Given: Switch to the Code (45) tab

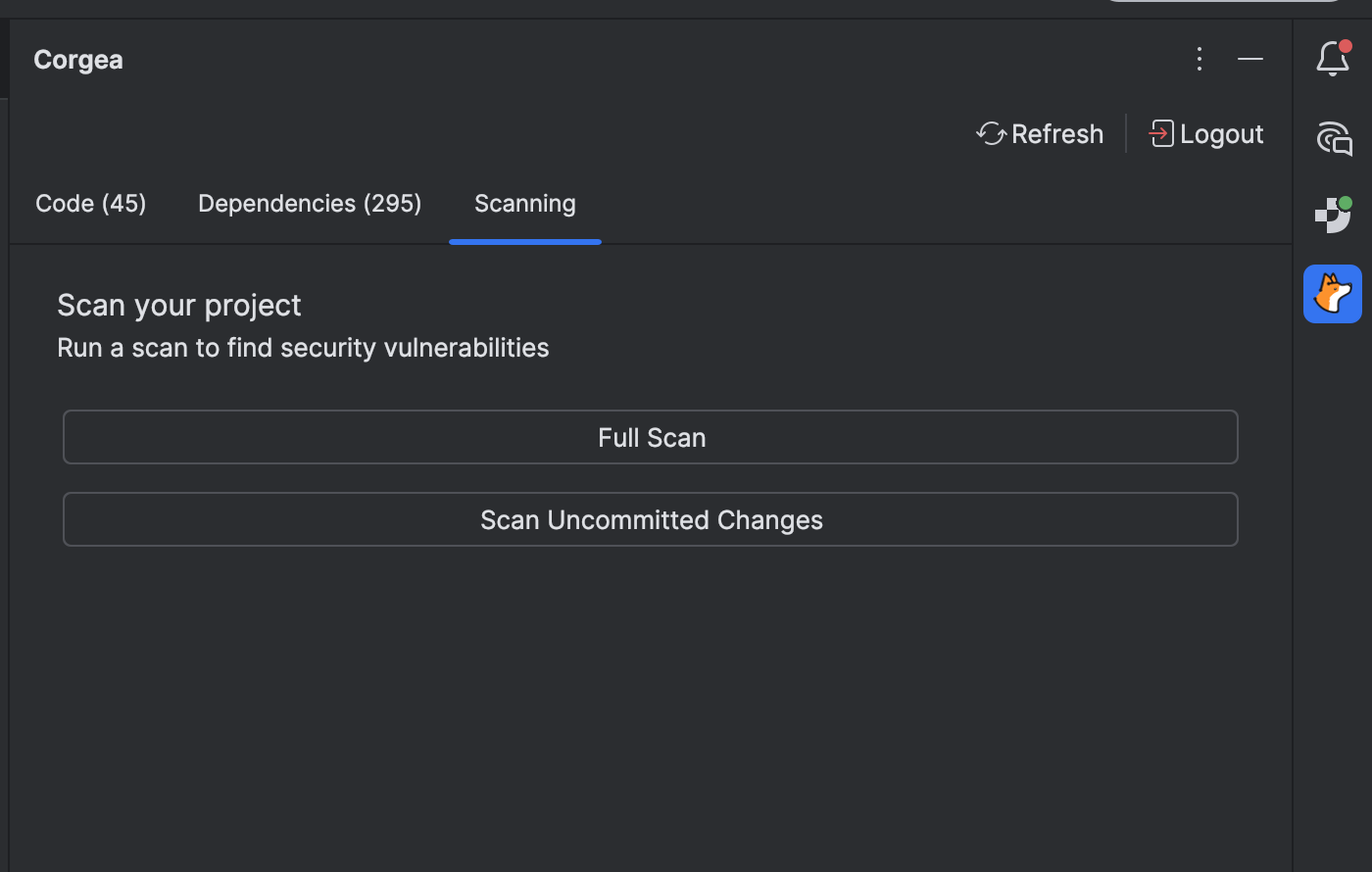Looking at the screenshot, I should coord(91,204).
